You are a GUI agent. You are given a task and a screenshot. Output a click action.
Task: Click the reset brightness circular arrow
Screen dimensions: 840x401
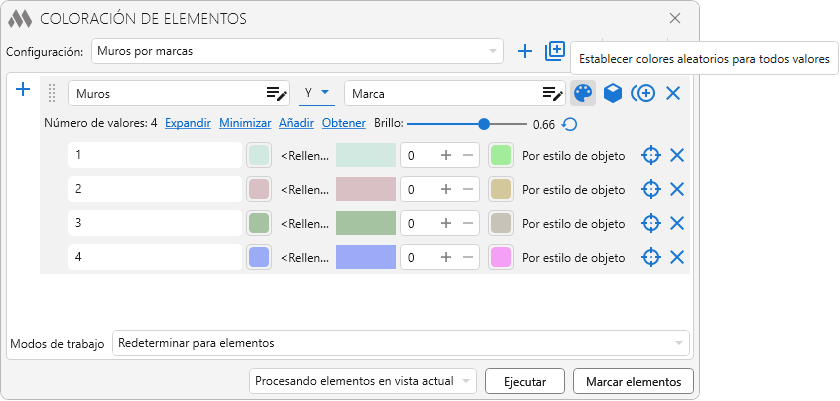point(569,124)
